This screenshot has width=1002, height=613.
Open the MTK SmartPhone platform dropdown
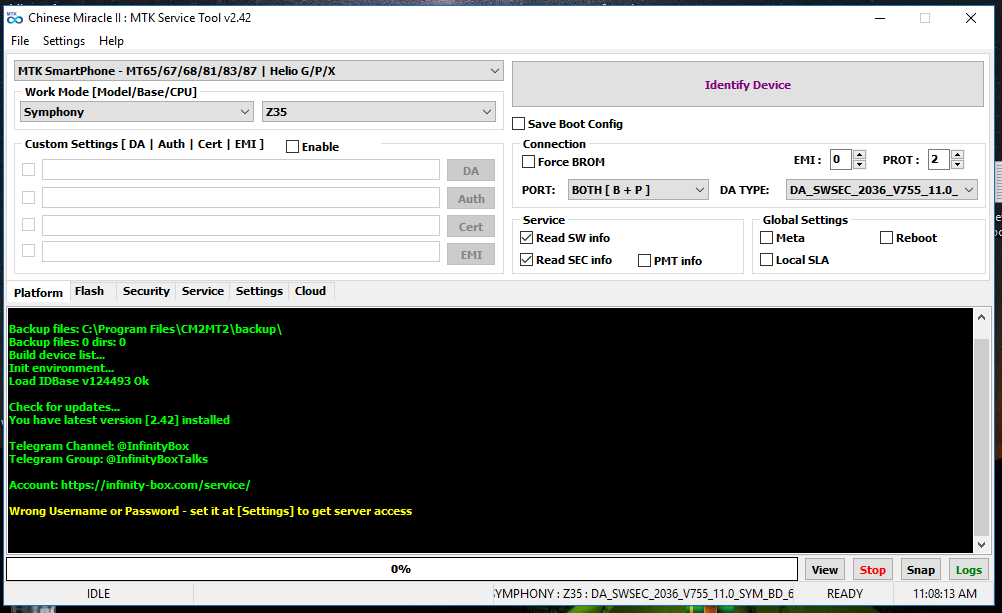pos(259,71)
